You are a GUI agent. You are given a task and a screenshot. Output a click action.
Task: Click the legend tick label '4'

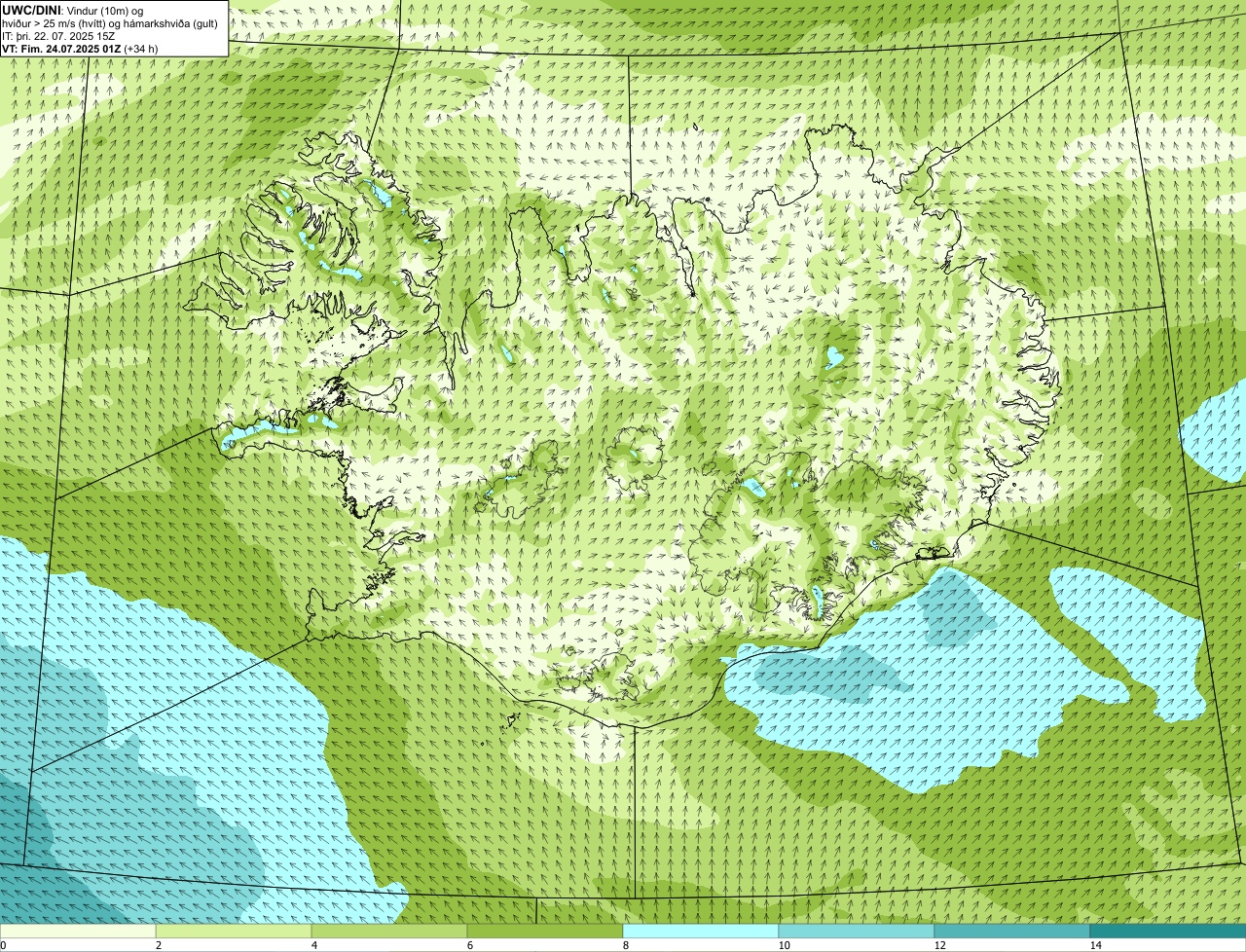click(x=313, y=945)
